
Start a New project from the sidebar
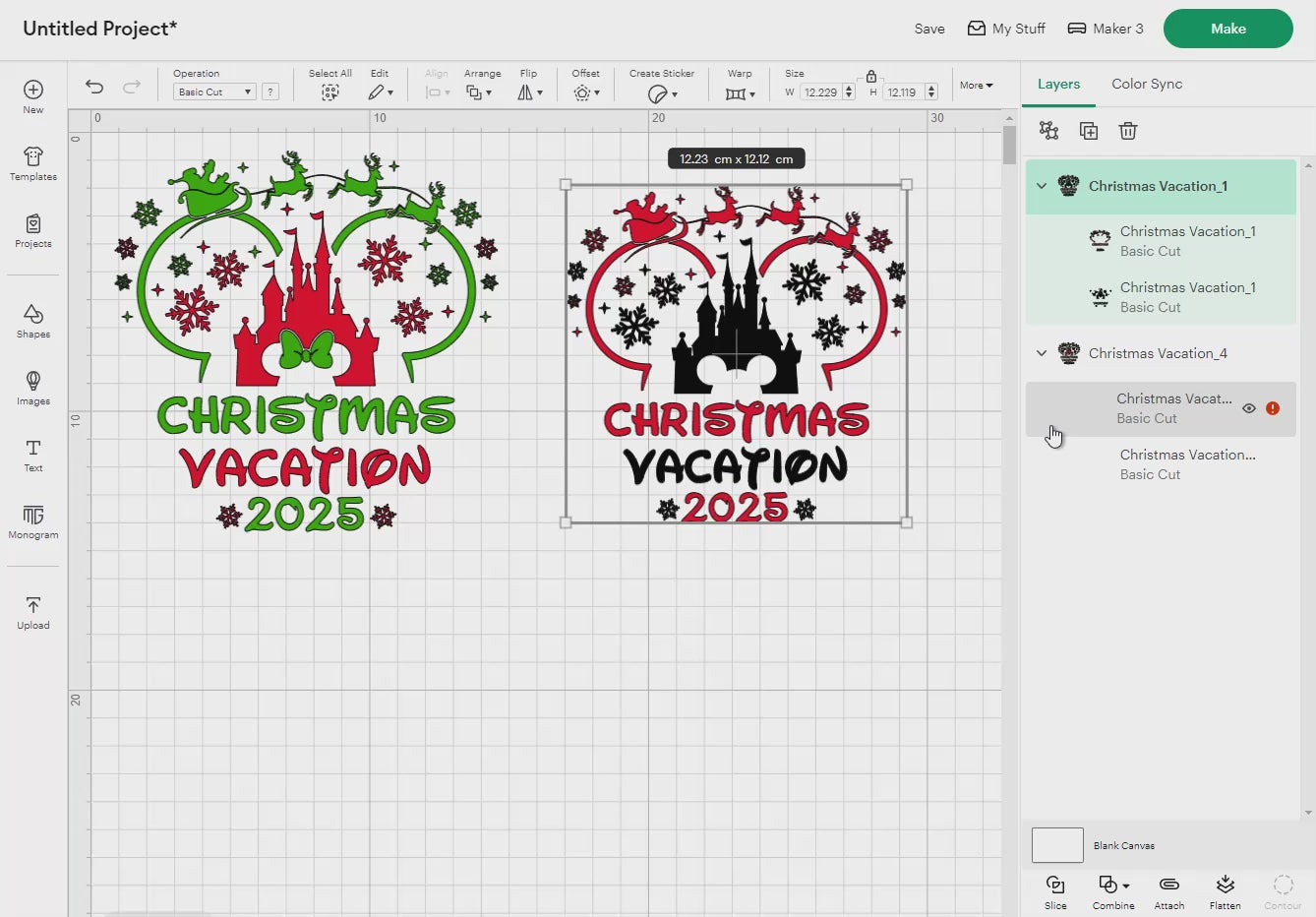pyautogui.click(x=33, y=96)
